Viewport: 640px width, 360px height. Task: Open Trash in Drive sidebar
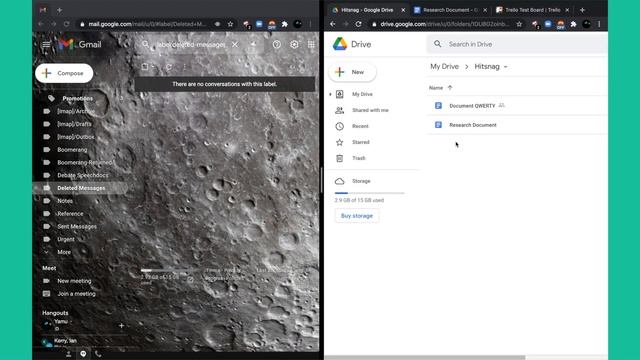[x=359, y=158]
